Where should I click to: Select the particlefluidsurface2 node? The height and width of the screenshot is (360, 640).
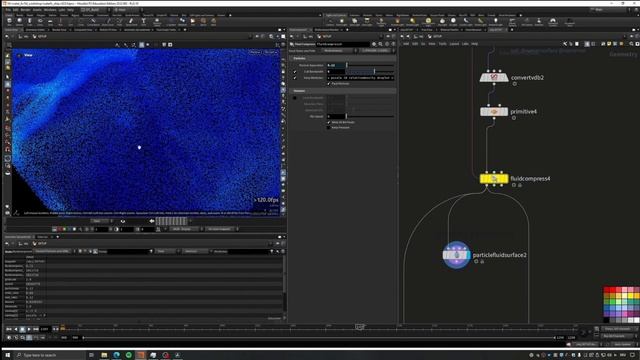click(x=456, y=255)
